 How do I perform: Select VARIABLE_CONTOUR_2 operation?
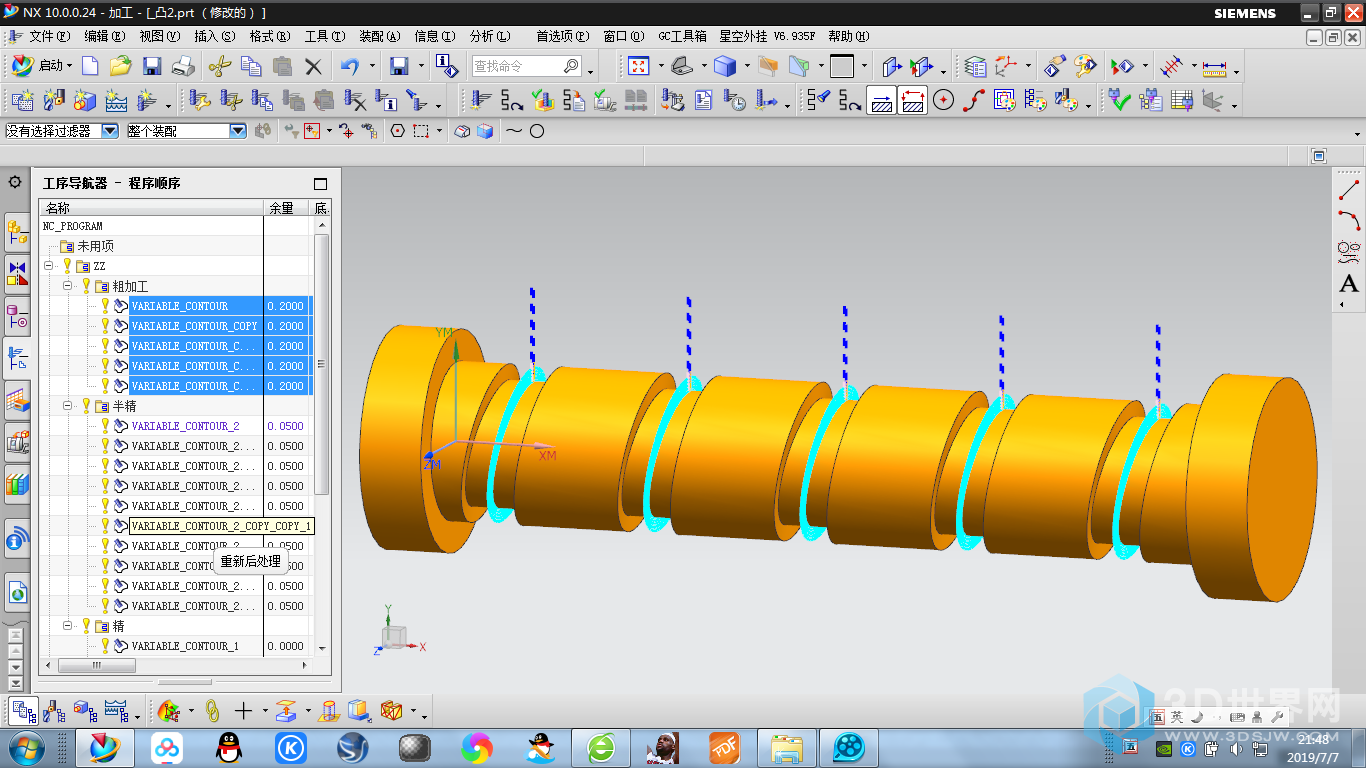click(x=185, y=426)
